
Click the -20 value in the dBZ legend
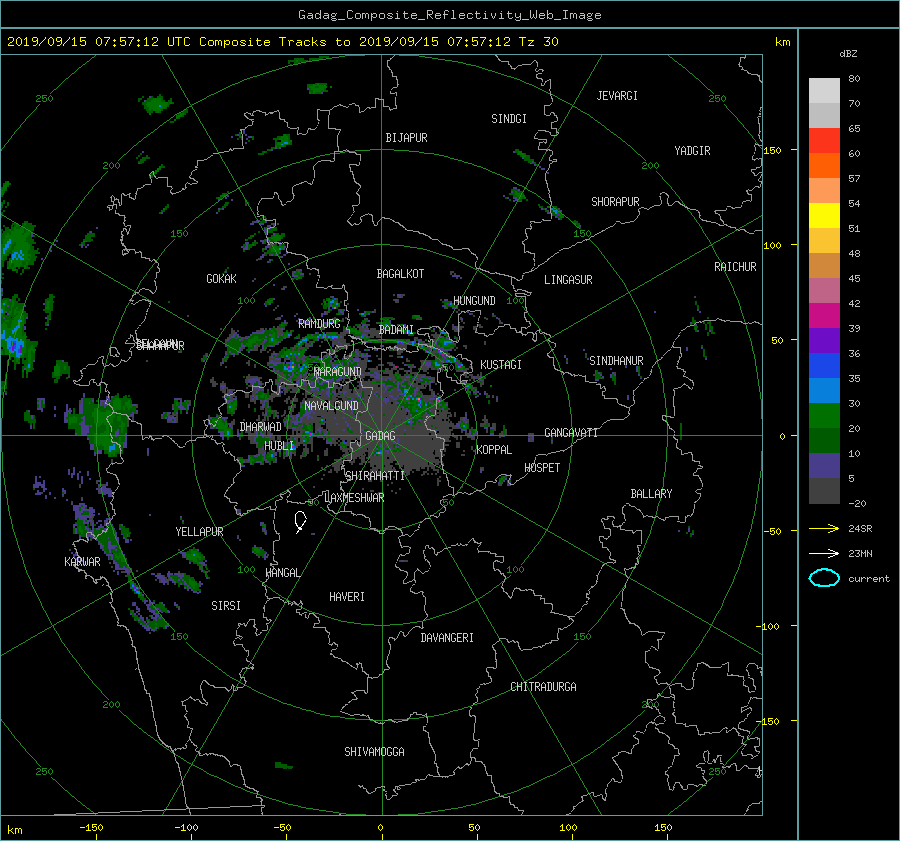coord(857,503)
